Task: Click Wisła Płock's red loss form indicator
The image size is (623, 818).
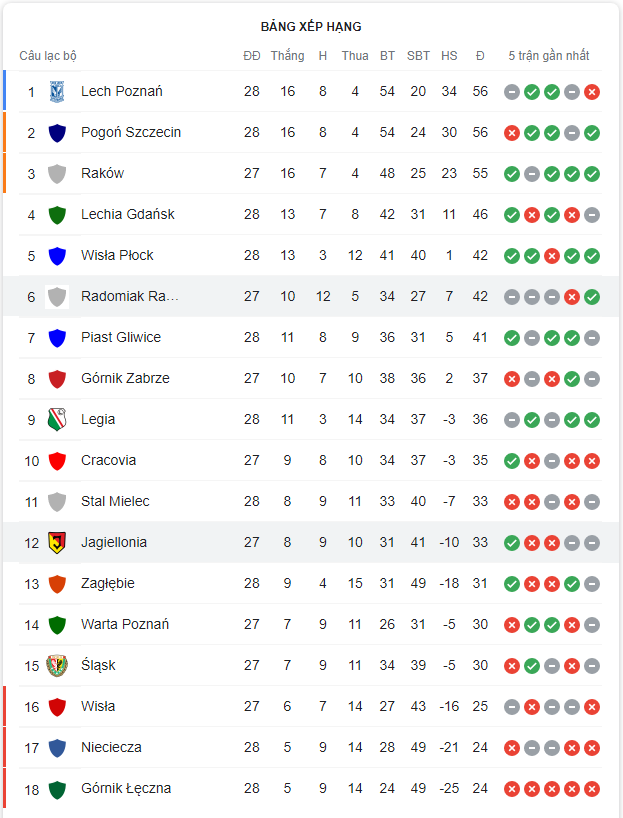Action: [x=554, y=255]
